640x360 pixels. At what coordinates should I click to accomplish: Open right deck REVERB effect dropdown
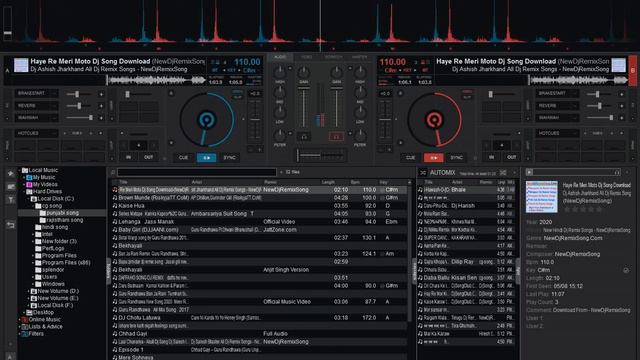pyautogui.click(x=557, y=106)
